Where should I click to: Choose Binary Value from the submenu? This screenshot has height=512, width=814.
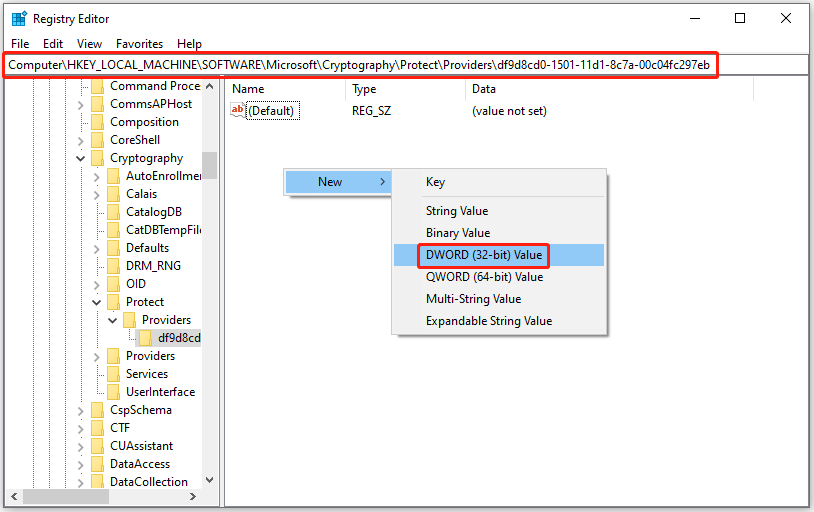coord(499,233)
